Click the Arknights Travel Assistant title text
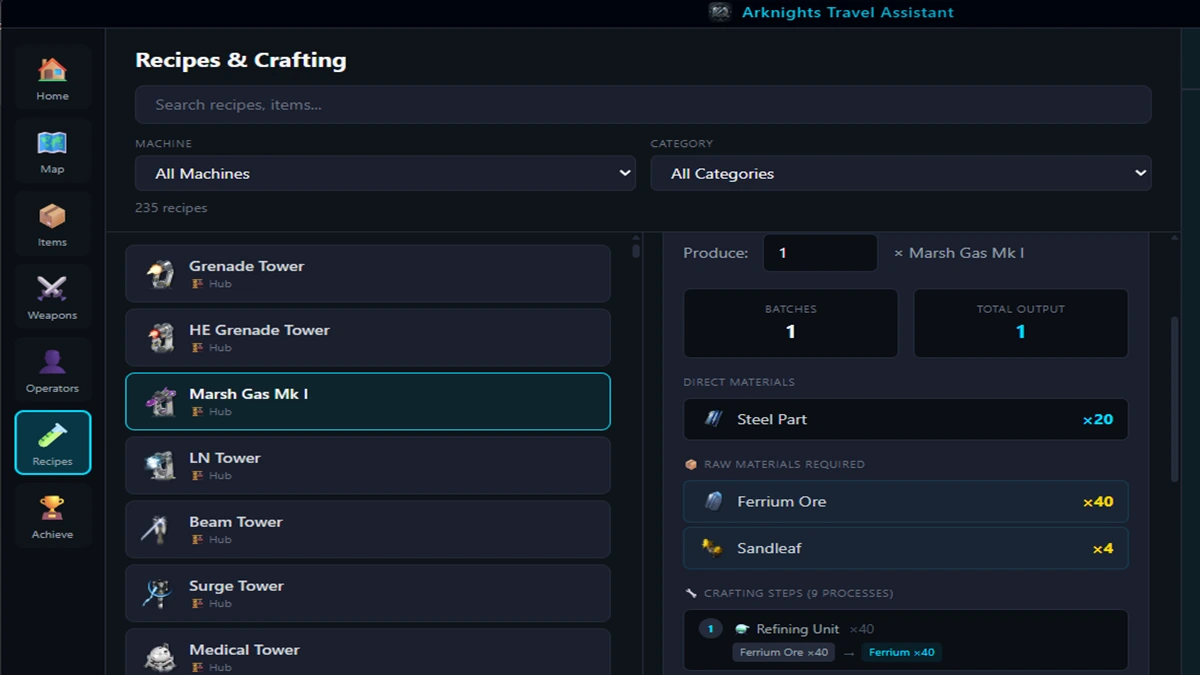1200x675 pixels. pyautogui.click(x=848, y=13)
